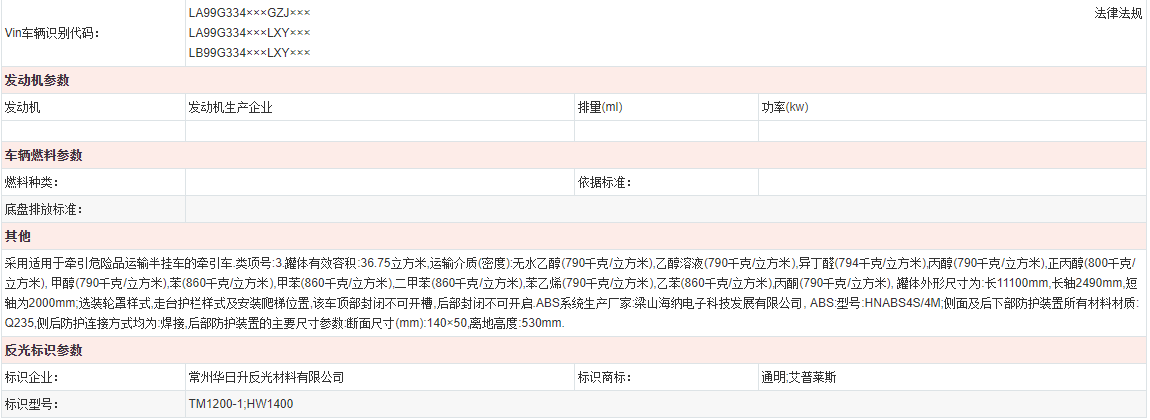
Task: Select trademark value 通明;艾普莱斯
Action: coord(801,378)
